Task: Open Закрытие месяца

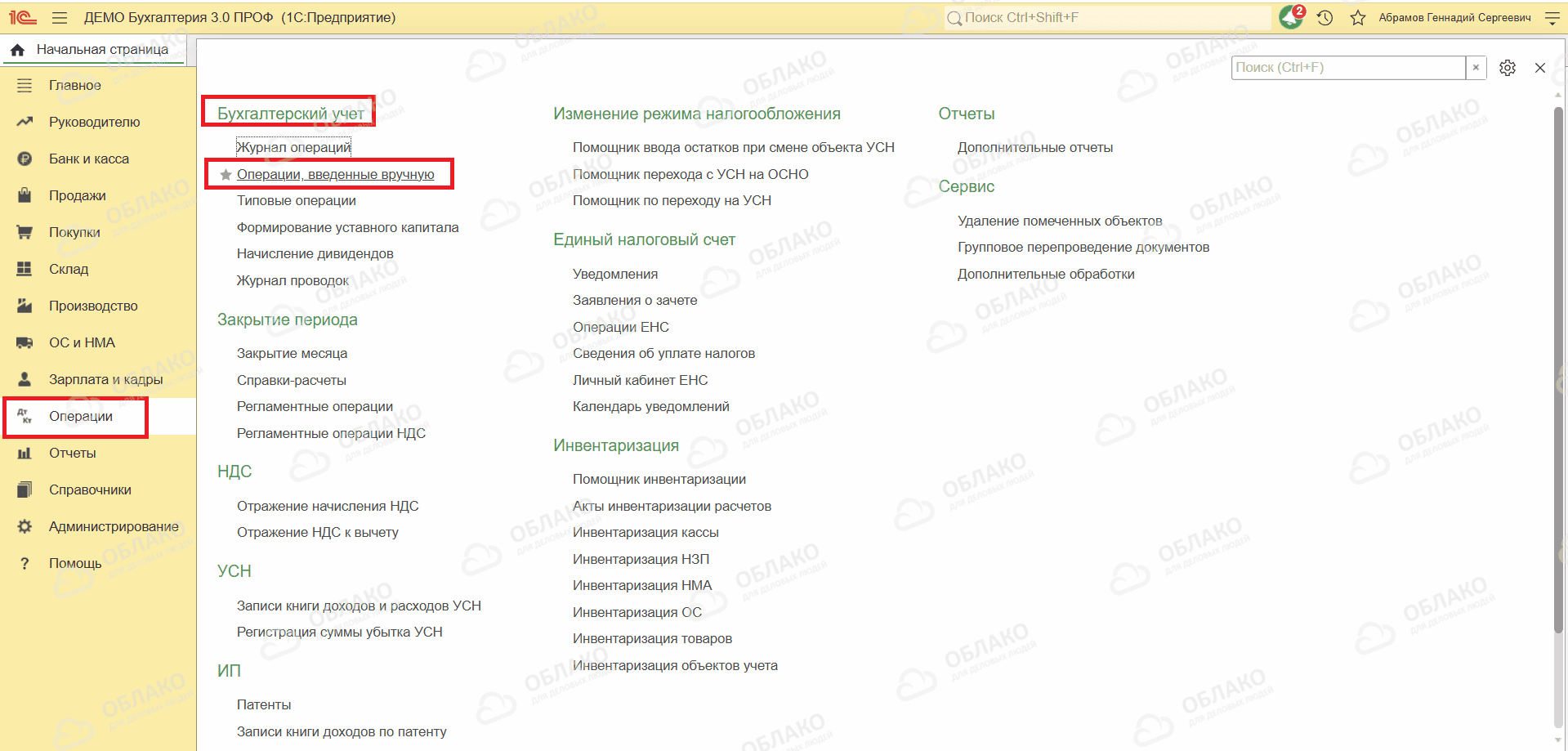Action: [292, 353]
